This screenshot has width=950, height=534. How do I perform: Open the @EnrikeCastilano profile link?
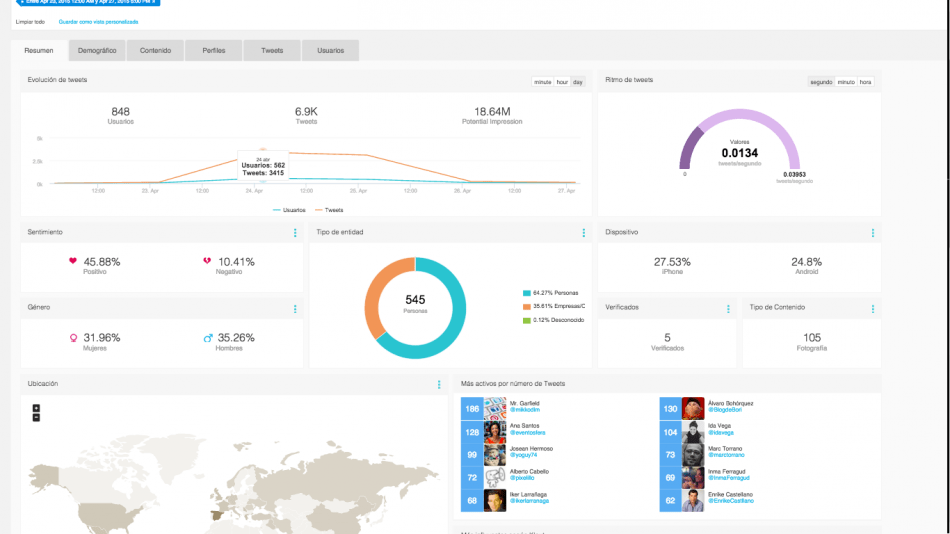click(731, 501)
